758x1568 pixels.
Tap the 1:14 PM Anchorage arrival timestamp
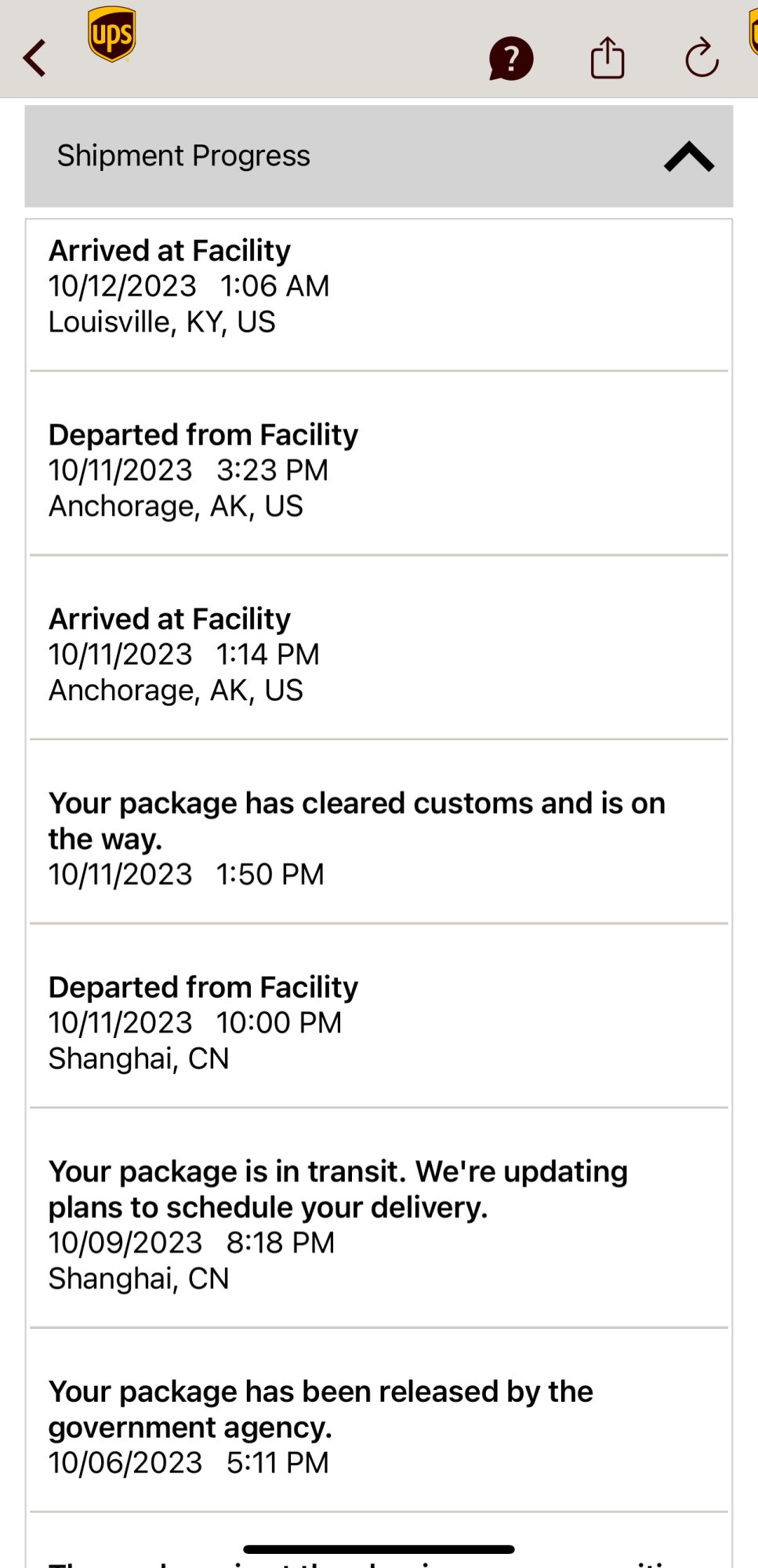pos(267,655)
